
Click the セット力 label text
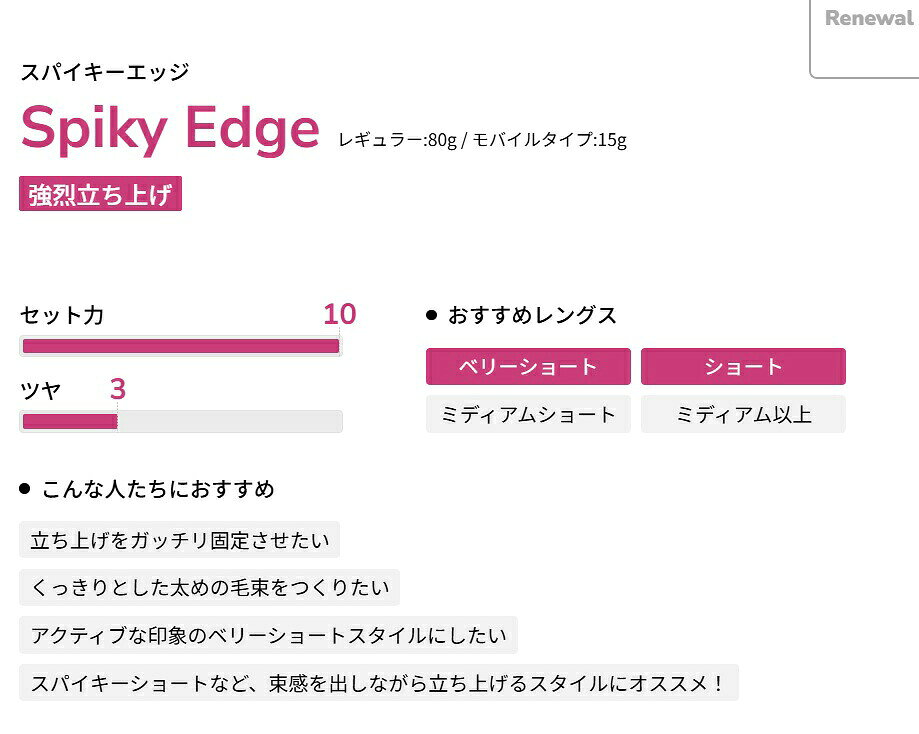(62, 315)
